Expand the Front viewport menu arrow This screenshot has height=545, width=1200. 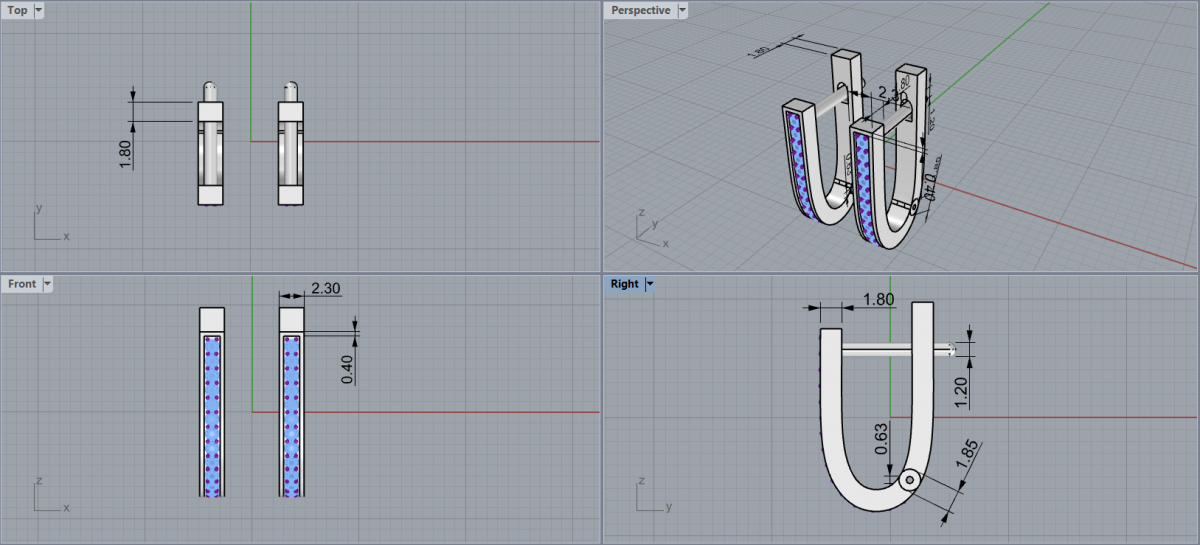click(x=47, y=284)
